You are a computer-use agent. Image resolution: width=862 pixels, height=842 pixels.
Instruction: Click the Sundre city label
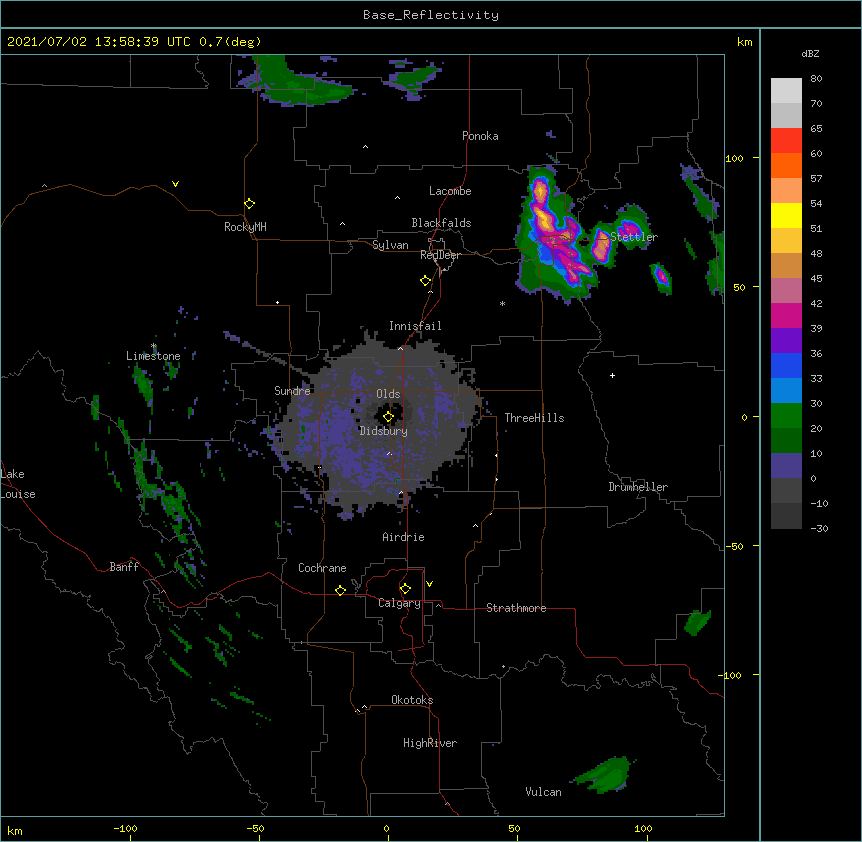[x=292, y=391]
